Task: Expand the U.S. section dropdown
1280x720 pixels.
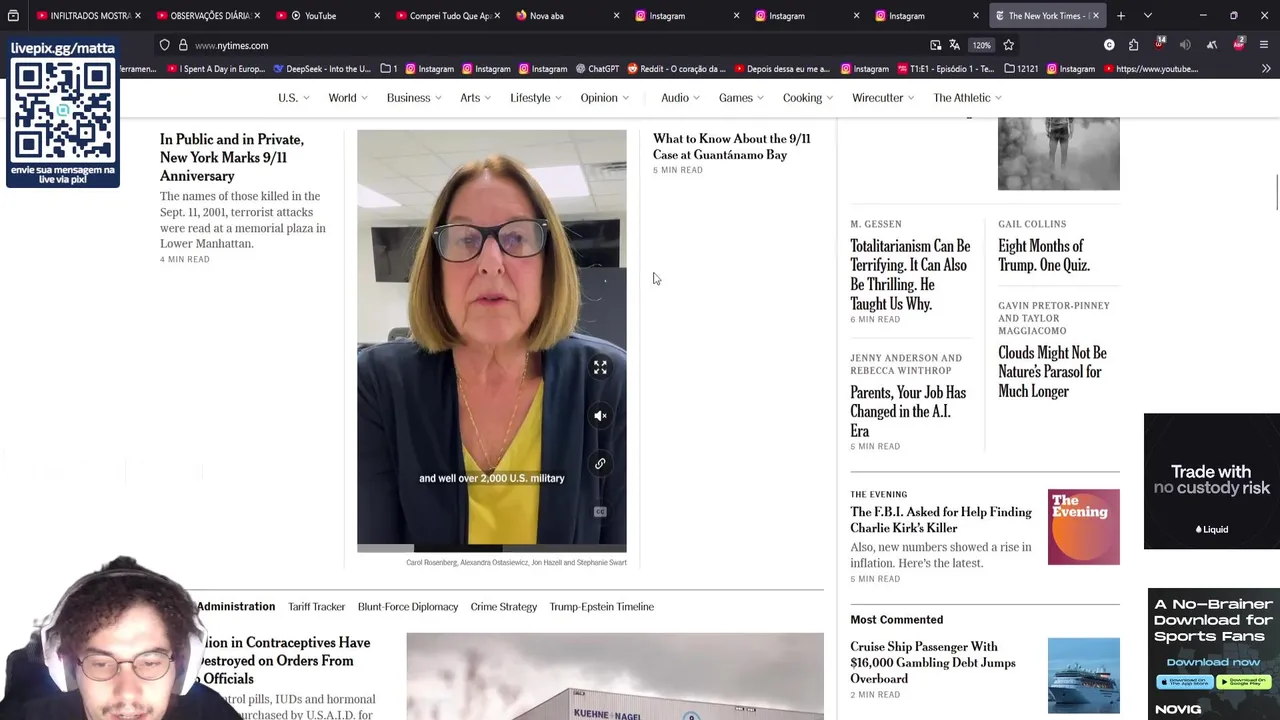Action: pyautogui.click(x=293, y=98)
